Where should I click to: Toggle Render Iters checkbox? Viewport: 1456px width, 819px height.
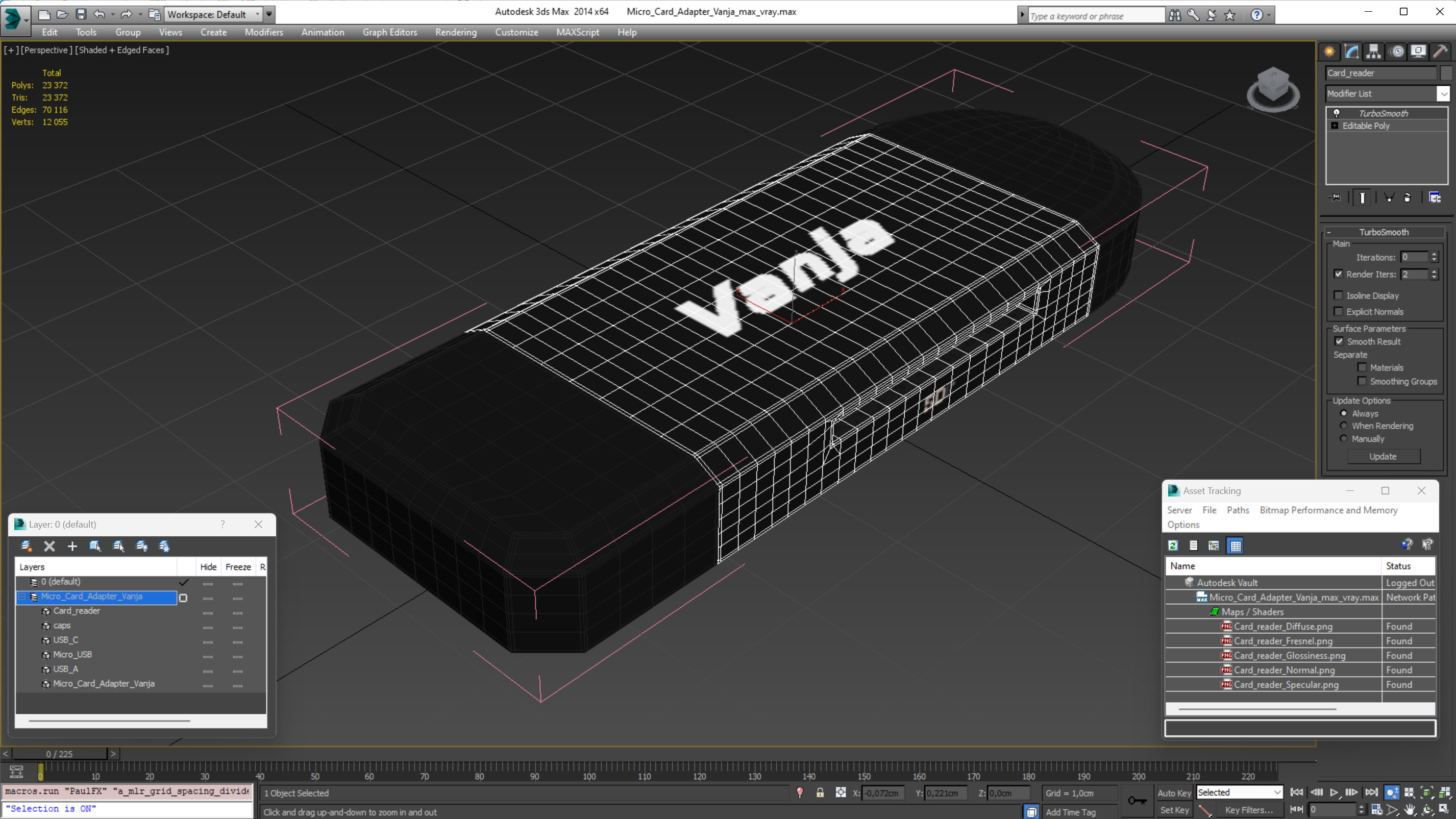click(x=1338, y=274)
